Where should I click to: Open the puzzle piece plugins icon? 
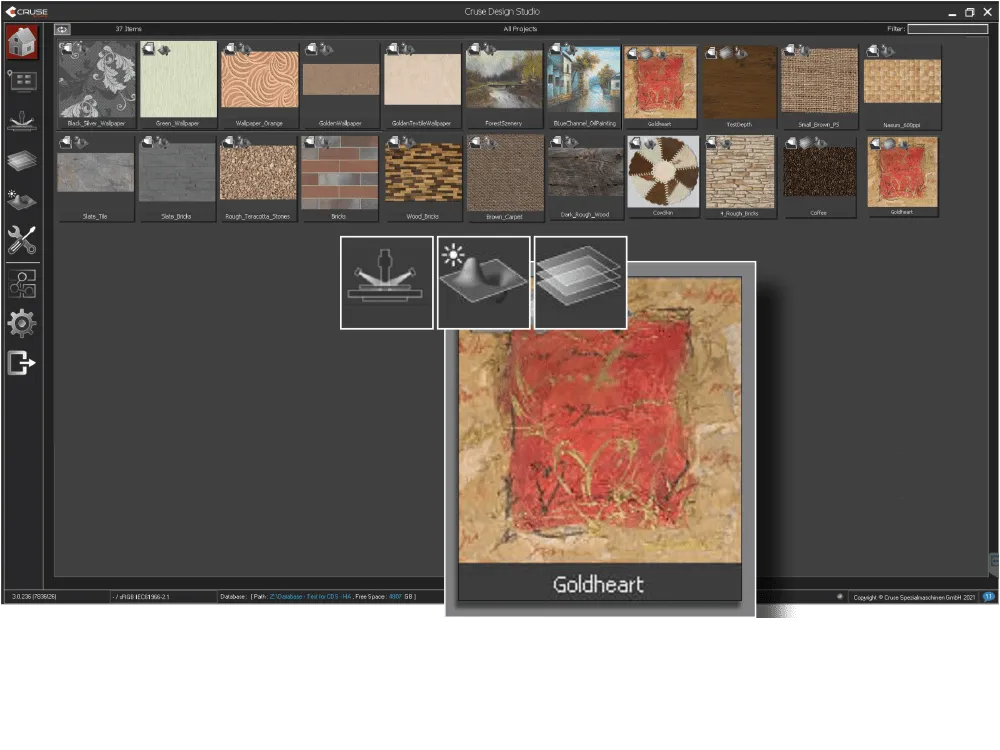point(22,284)
